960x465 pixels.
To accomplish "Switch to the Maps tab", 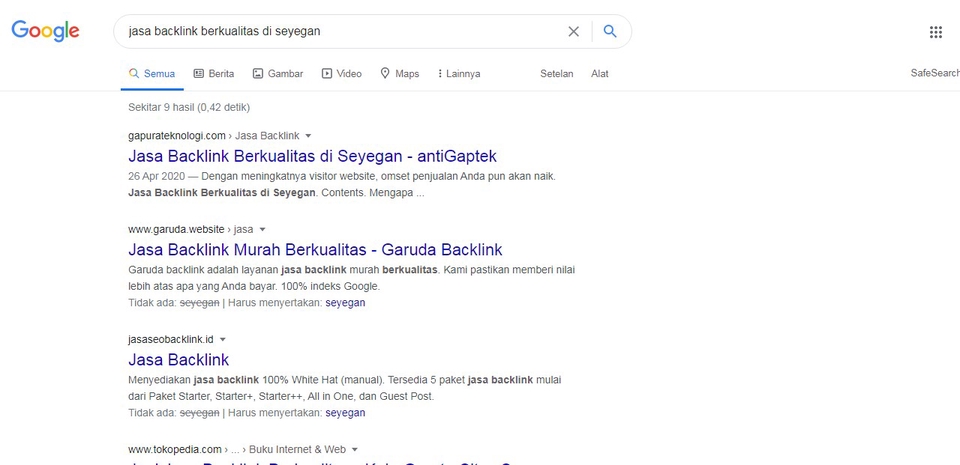I will coord(400,74).
